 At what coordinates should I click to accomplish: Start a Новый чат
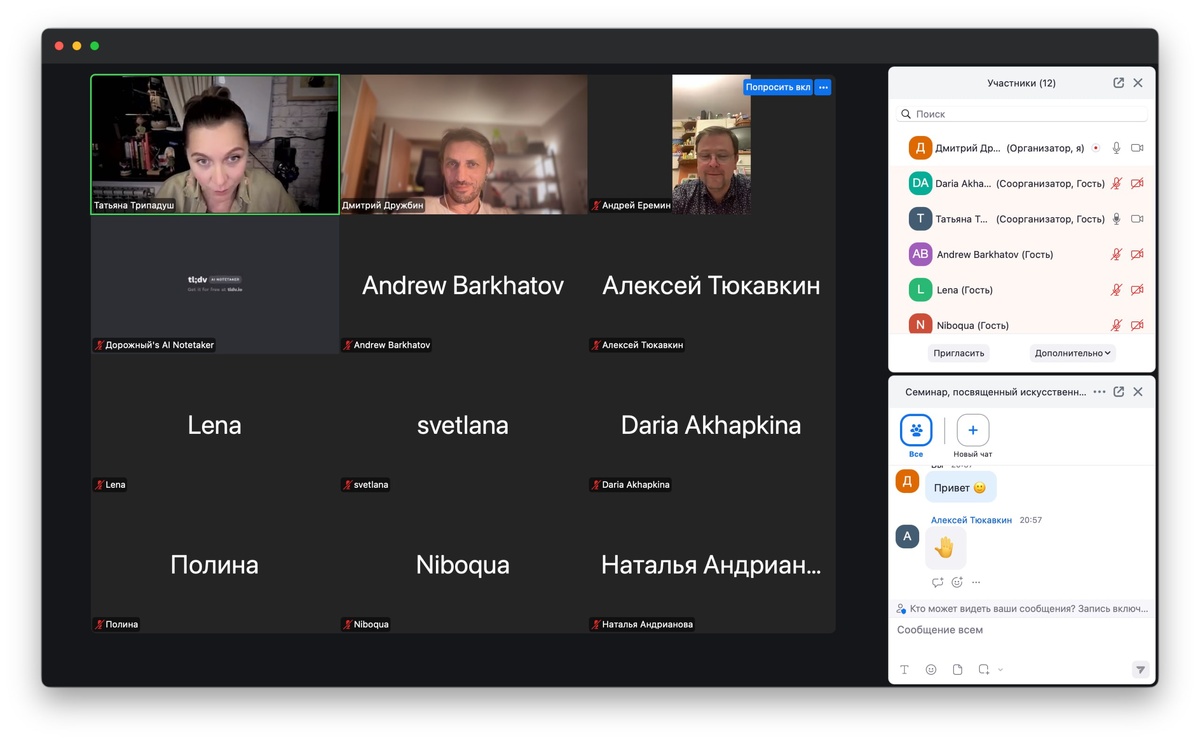click(x=973, y=437)
